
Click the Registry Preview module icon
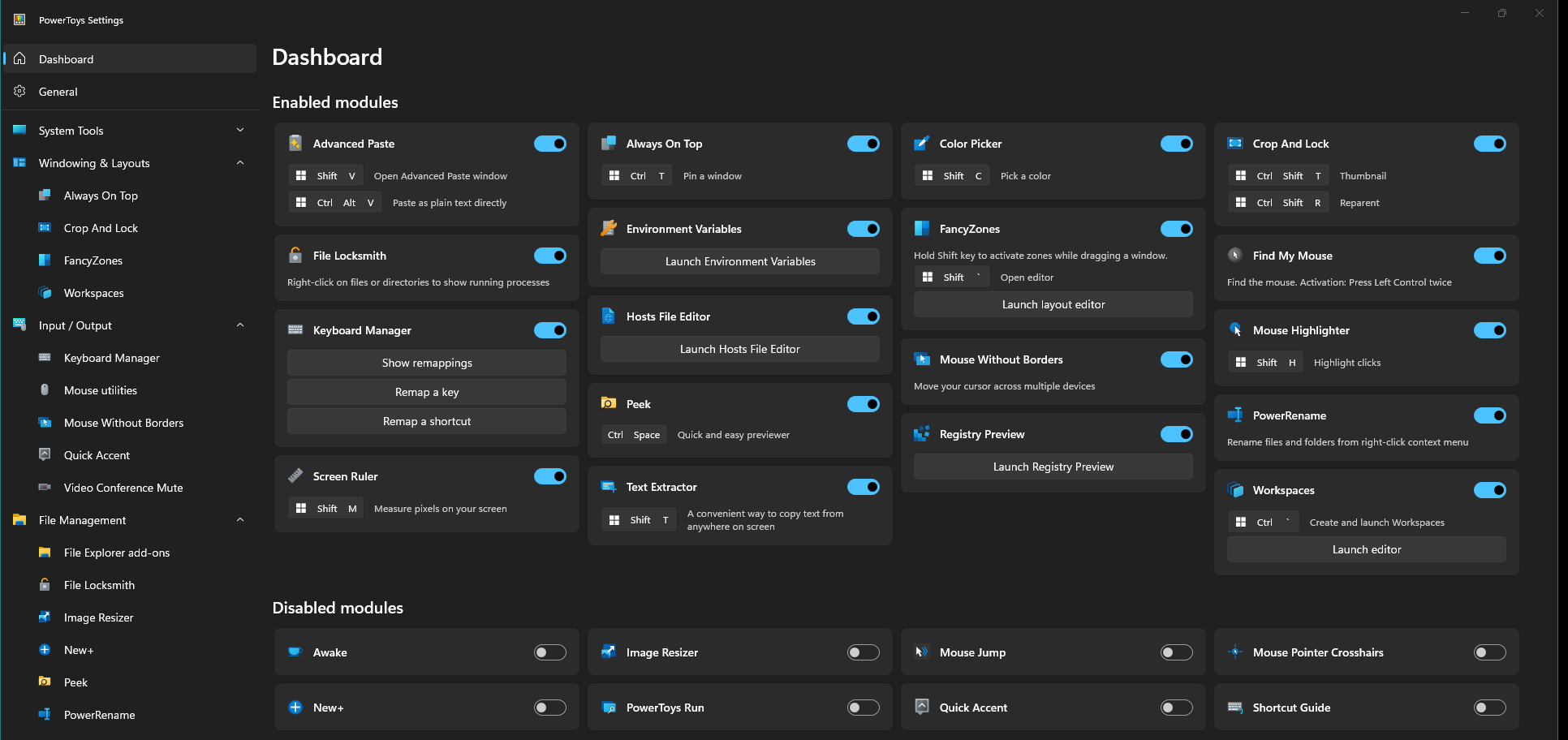pos(921,434)
